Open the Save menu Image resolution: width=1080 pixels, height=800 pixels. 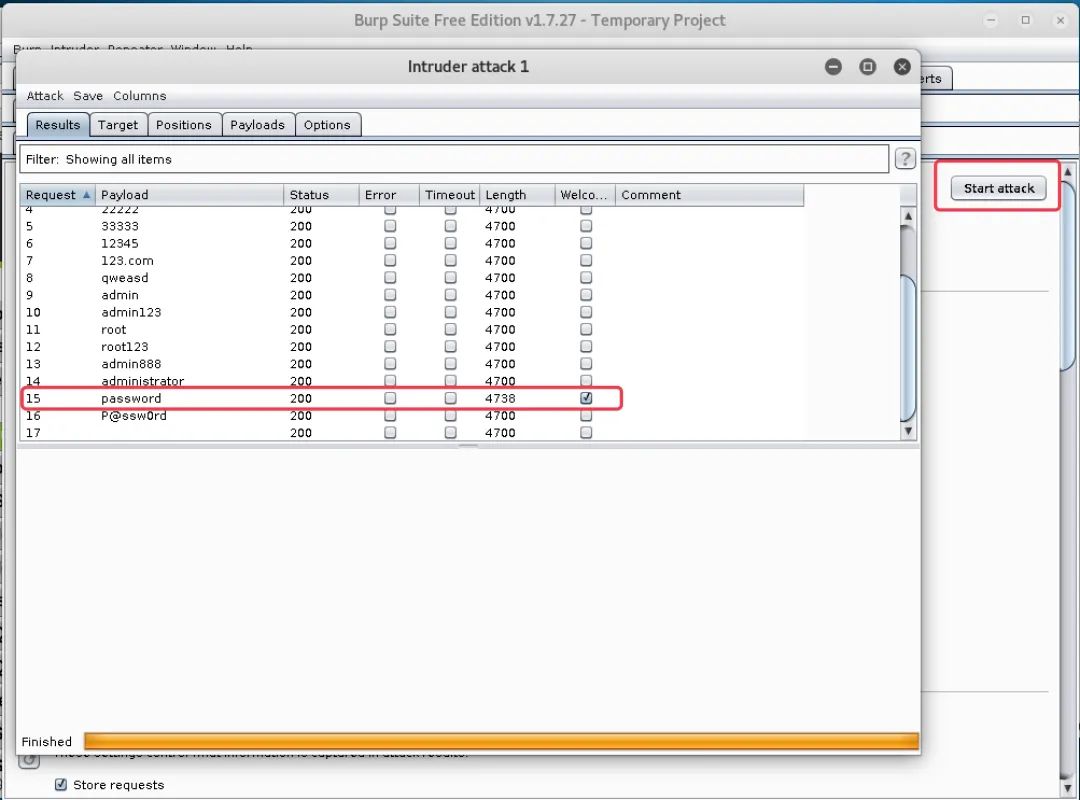click(x=88, y=96)
